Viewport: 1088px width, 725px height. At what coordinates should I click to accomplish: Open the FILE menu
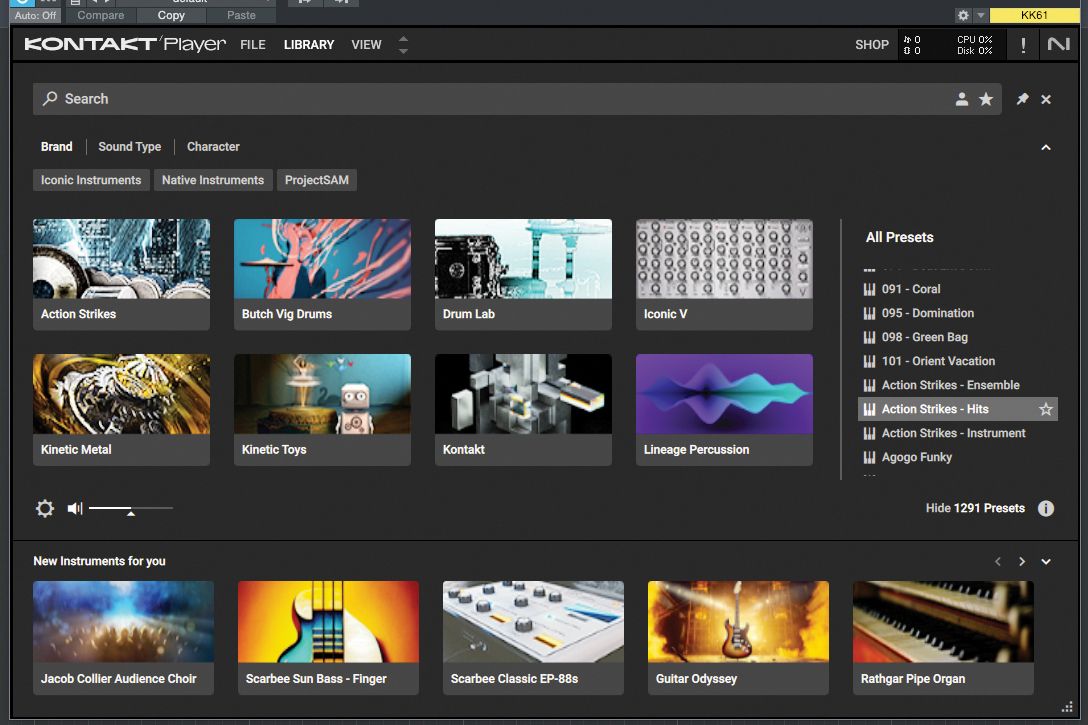tap(253, 45)
